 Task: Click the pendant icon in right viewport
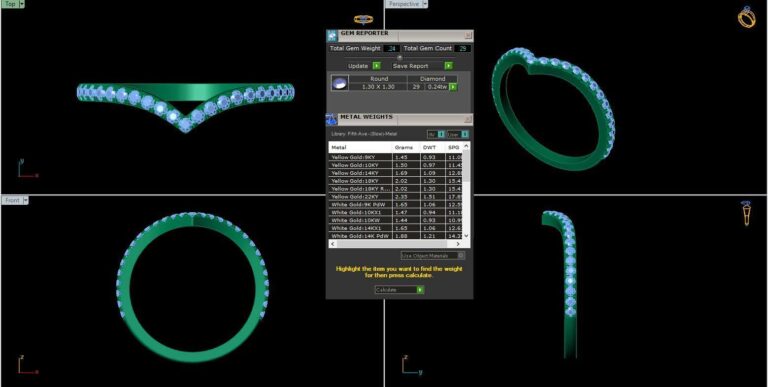tap(746, 214)
